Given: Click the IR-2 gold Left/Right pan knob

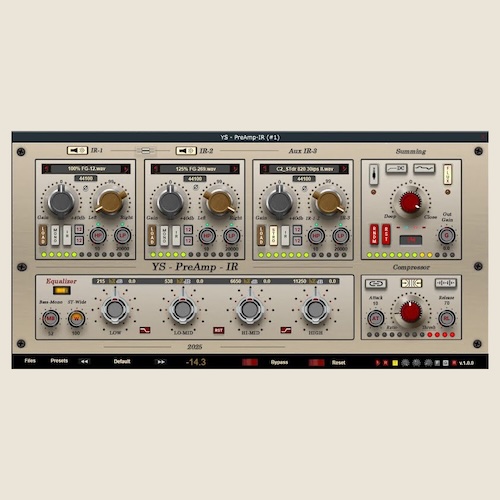Looking at the screenshot, I should pos(220,202).
